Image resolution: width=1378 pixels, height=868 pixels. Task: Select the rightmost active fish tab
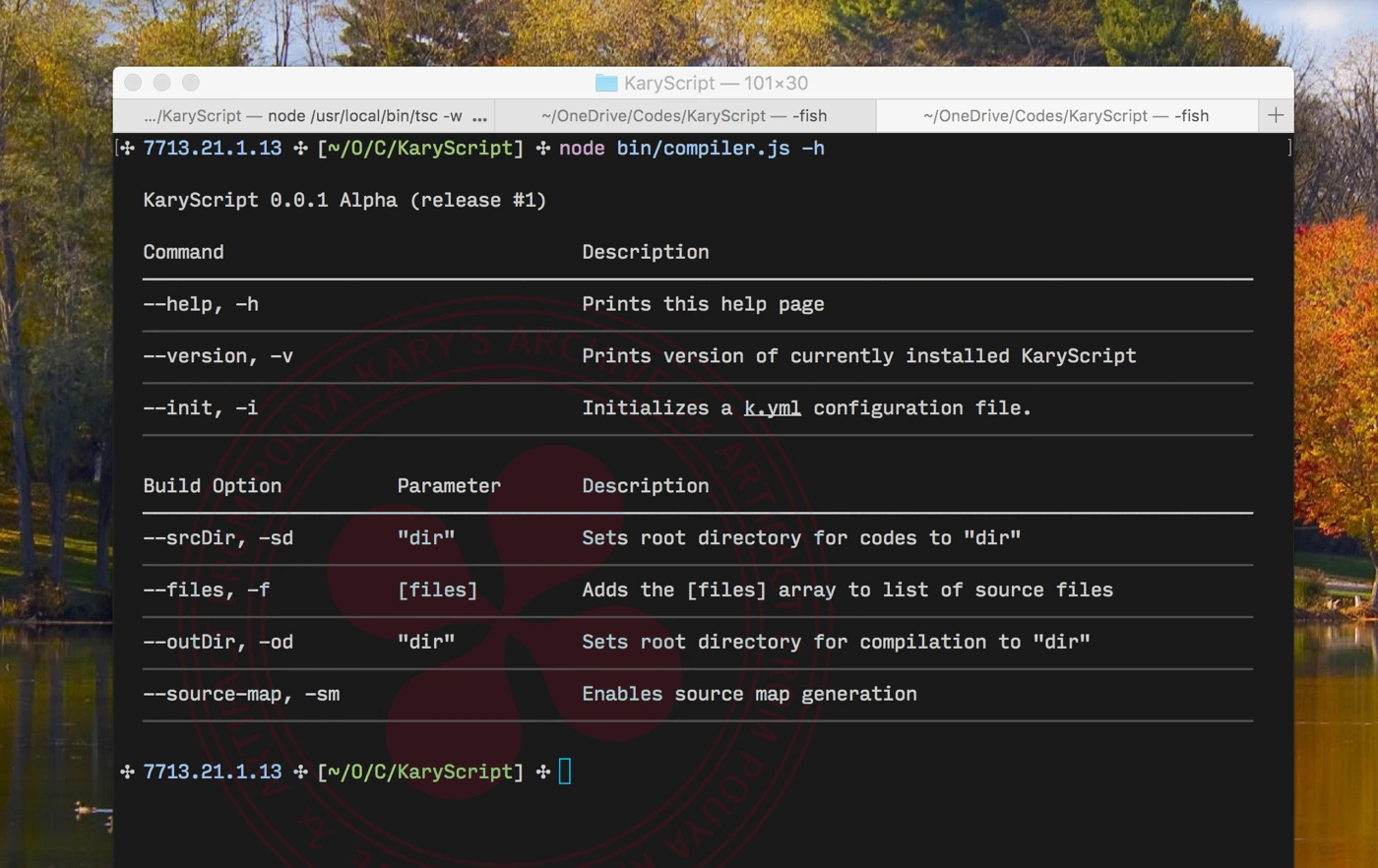point(1066,116)
